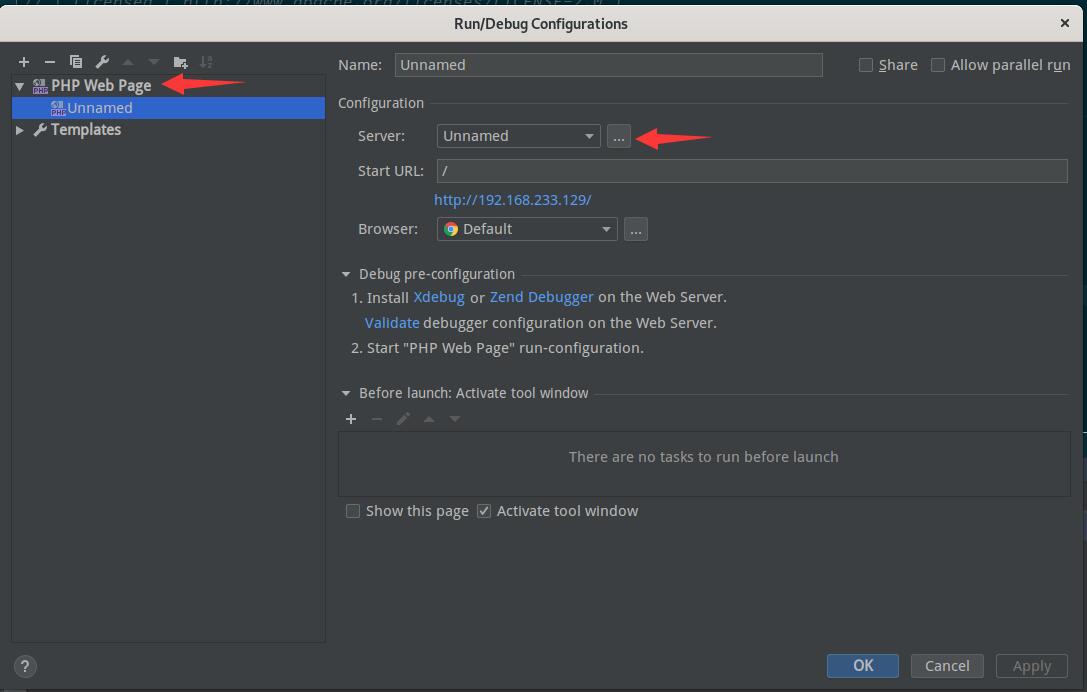The width and height of the screenshot is (1087, 692).
Task: Edit before launch task pencil icon
Action: [403, 419]
